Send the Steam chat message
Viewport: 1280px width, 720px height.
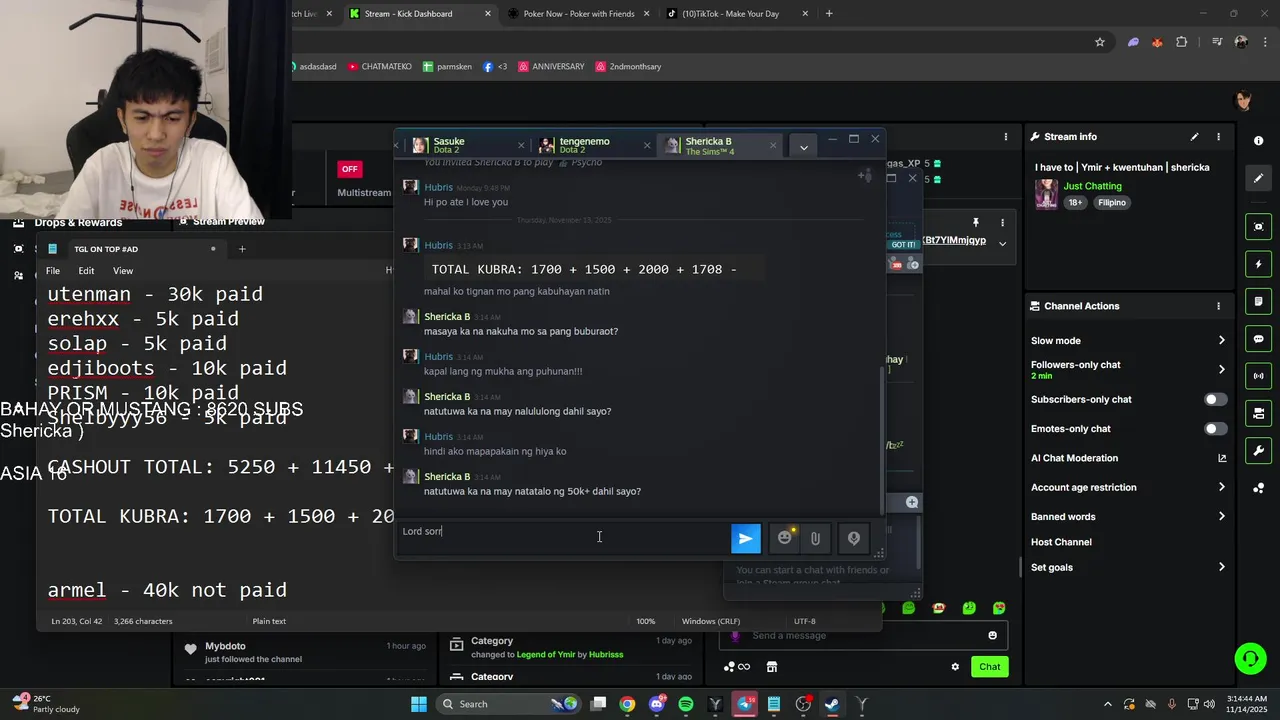(746, 538)
